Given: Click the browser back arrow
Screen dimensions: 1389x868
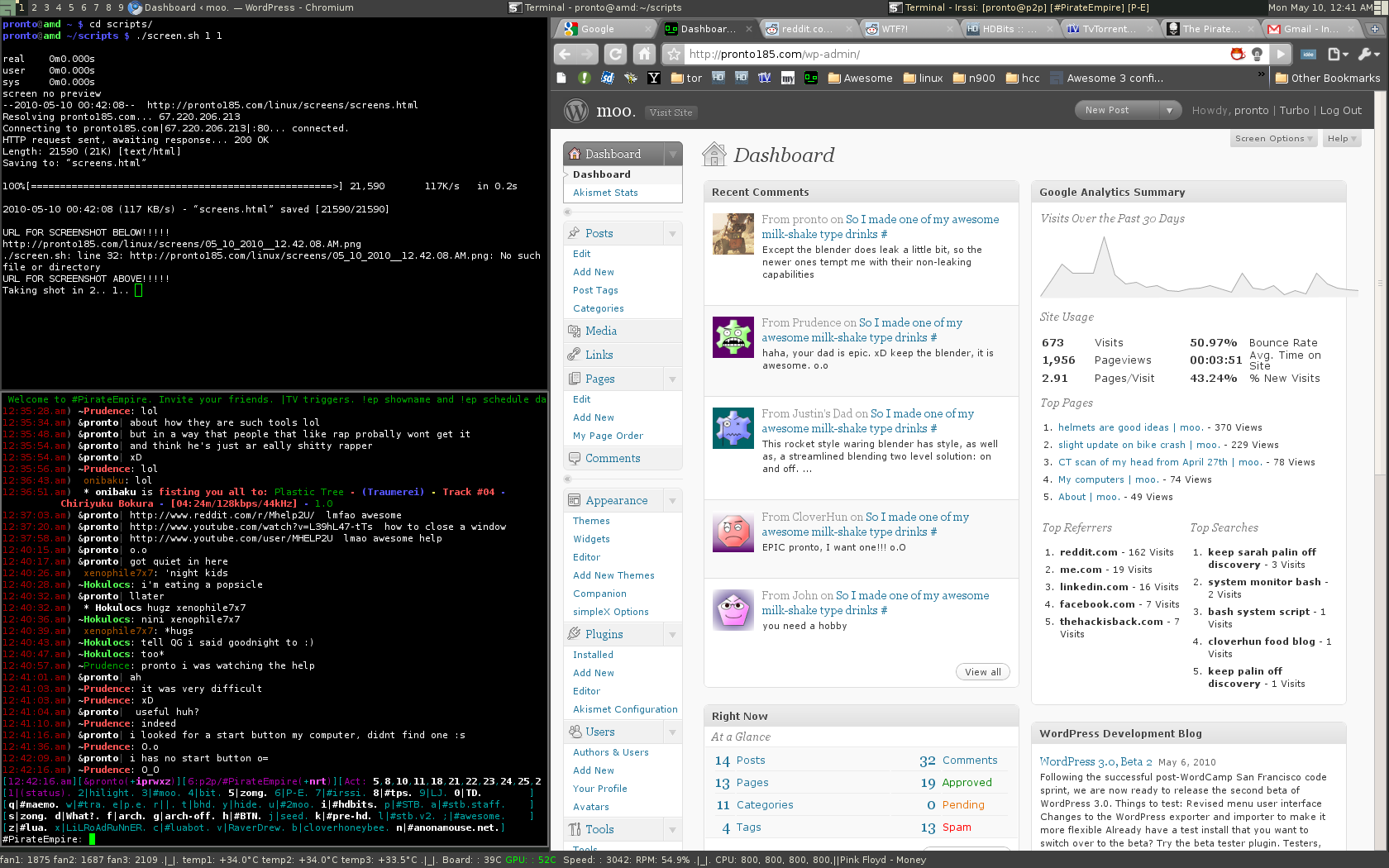Looking at the screenshot, I should pyautogui.click(x=565, y=54).
